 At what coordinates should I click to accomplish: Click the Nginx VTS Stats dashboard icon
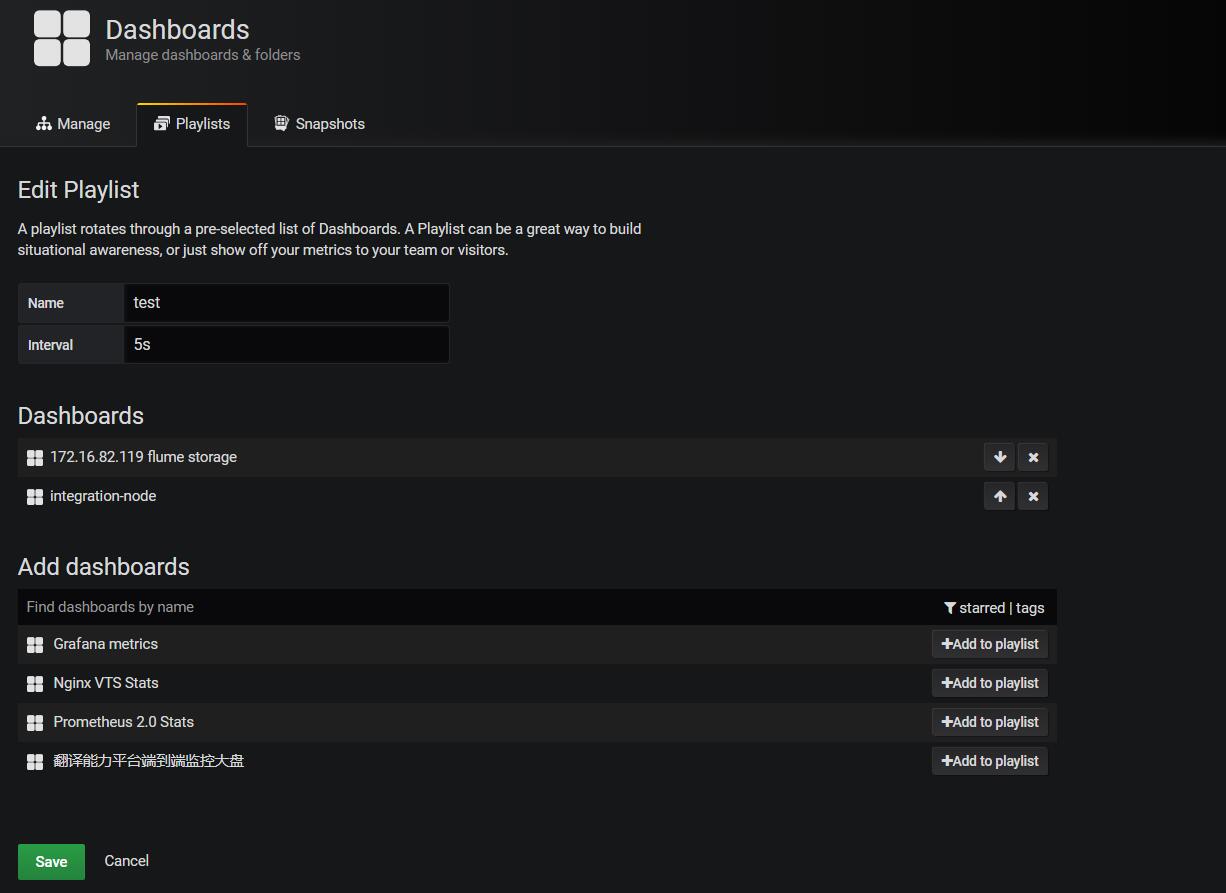pos(35,684)
